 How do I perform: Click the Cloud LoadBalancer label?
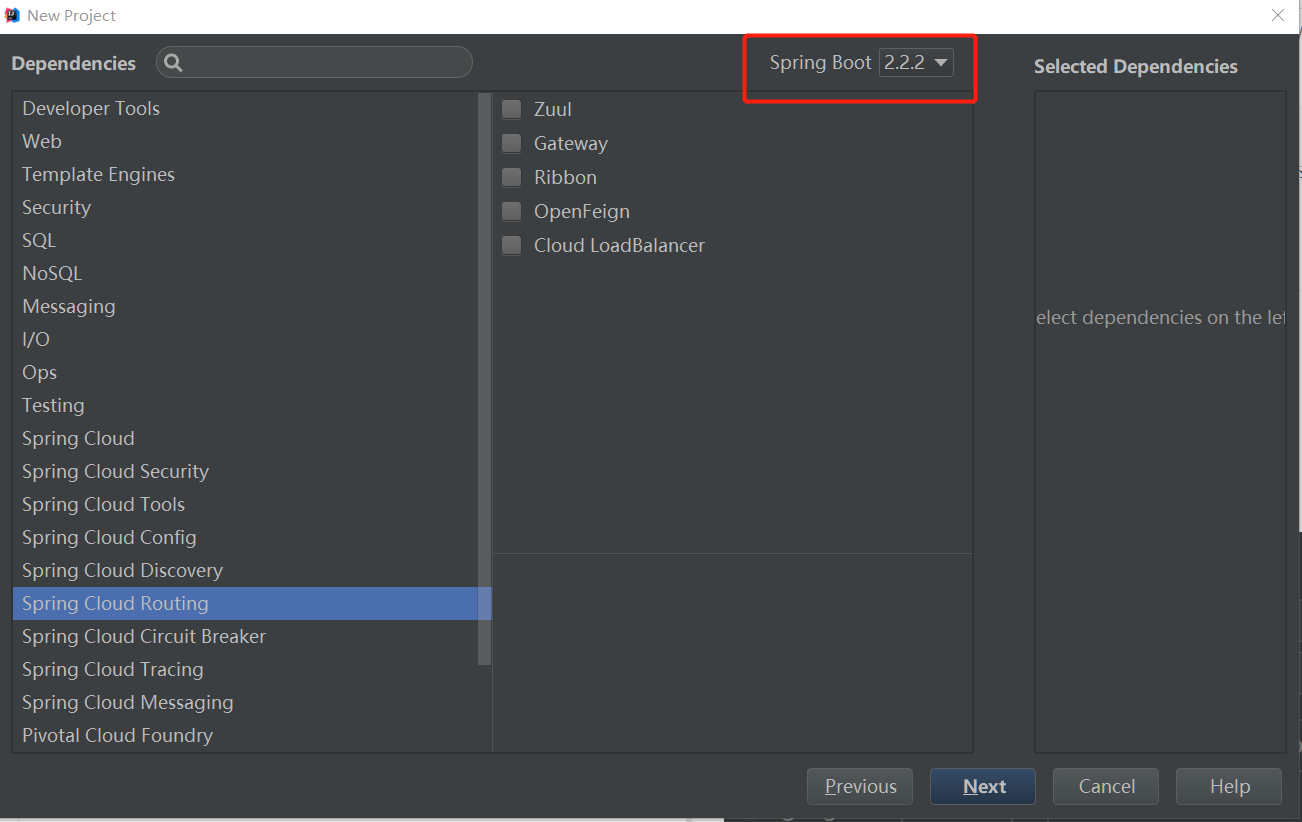coord(619,245)
